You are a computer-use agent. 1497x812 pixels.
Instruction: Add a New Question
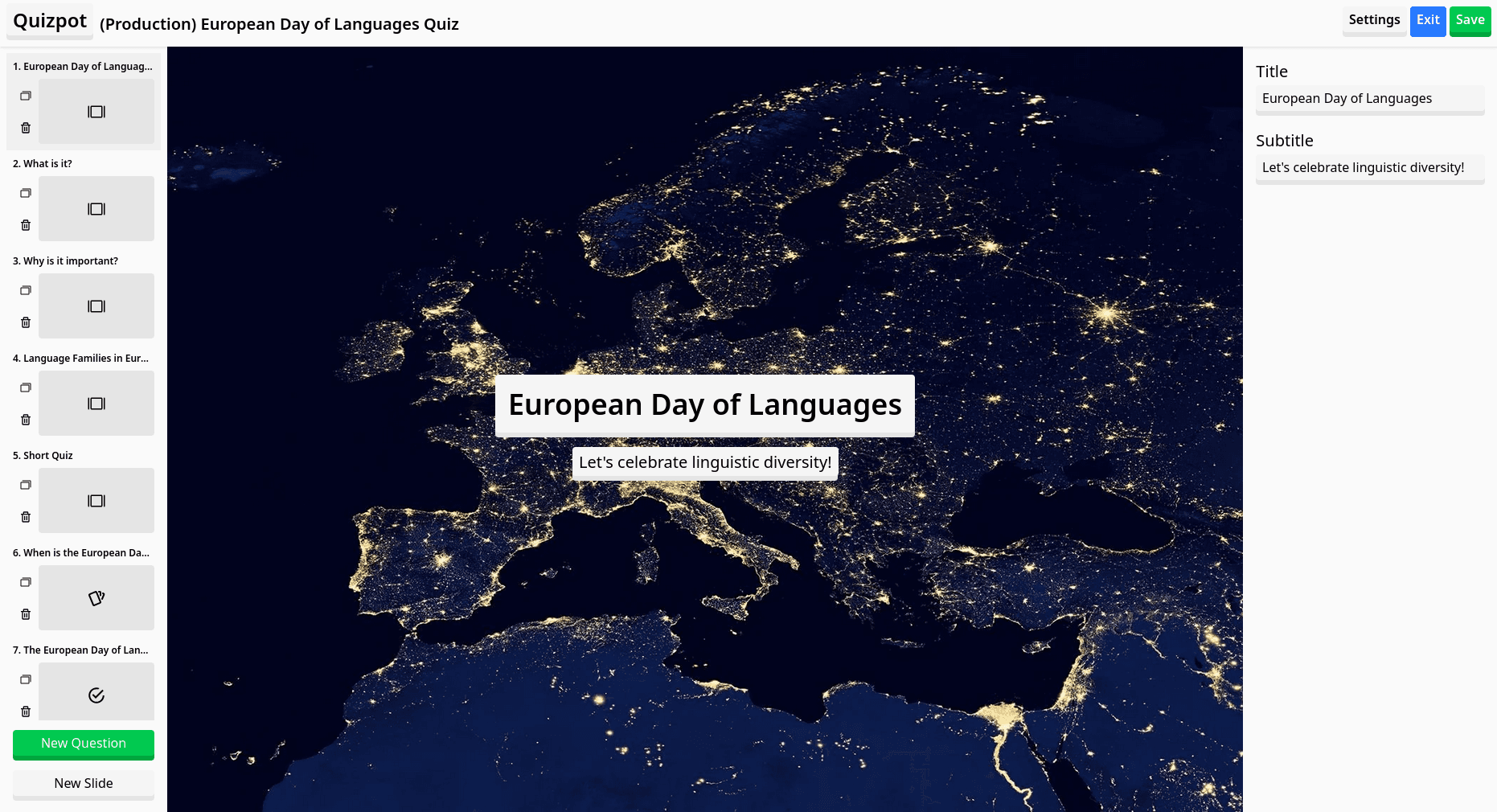tap(84, 744)
